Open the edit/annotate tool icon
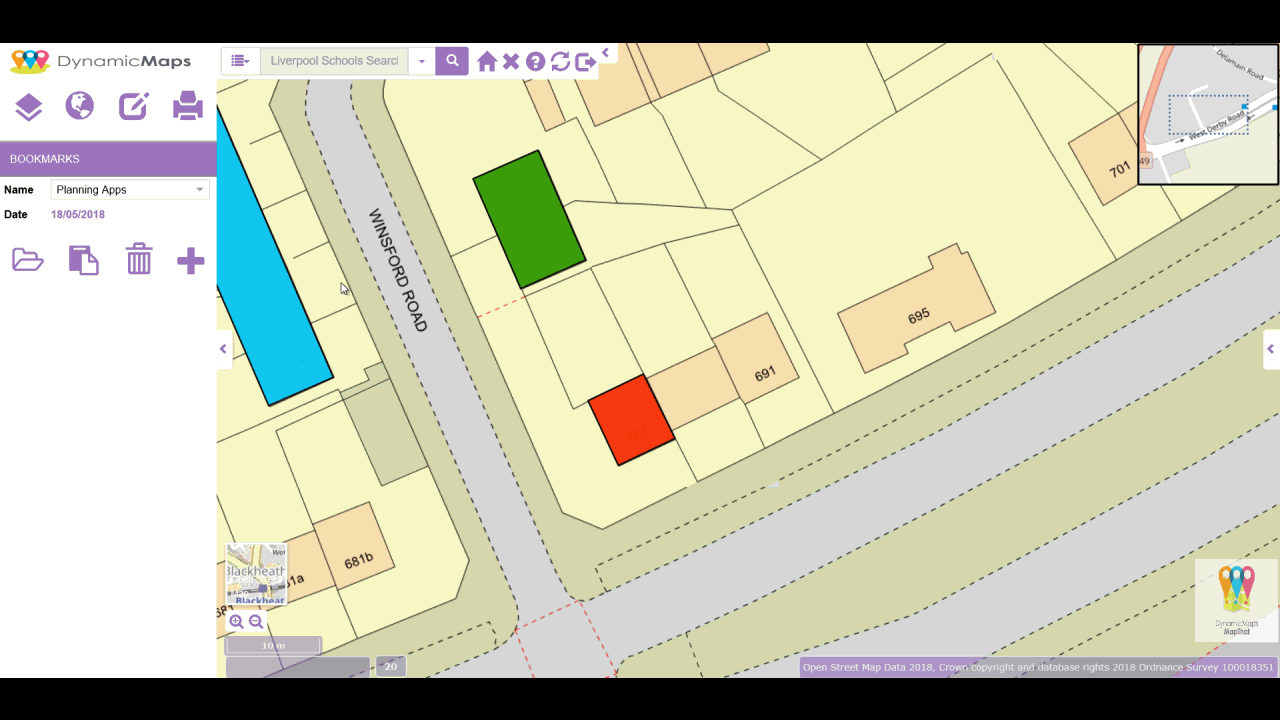This screenshot has width=1280, height=720. click(134, 105)
